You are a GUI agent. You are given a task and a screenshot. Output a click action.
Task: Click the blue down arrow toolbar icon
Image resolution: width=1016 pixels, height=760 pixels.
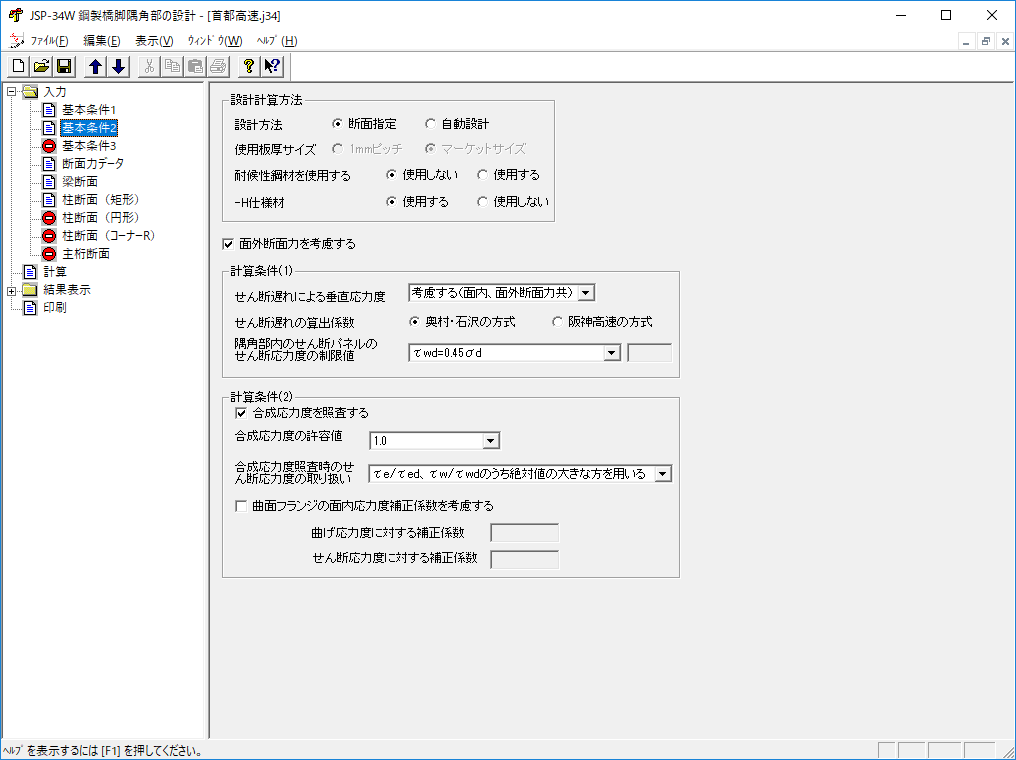pos(118,67)
